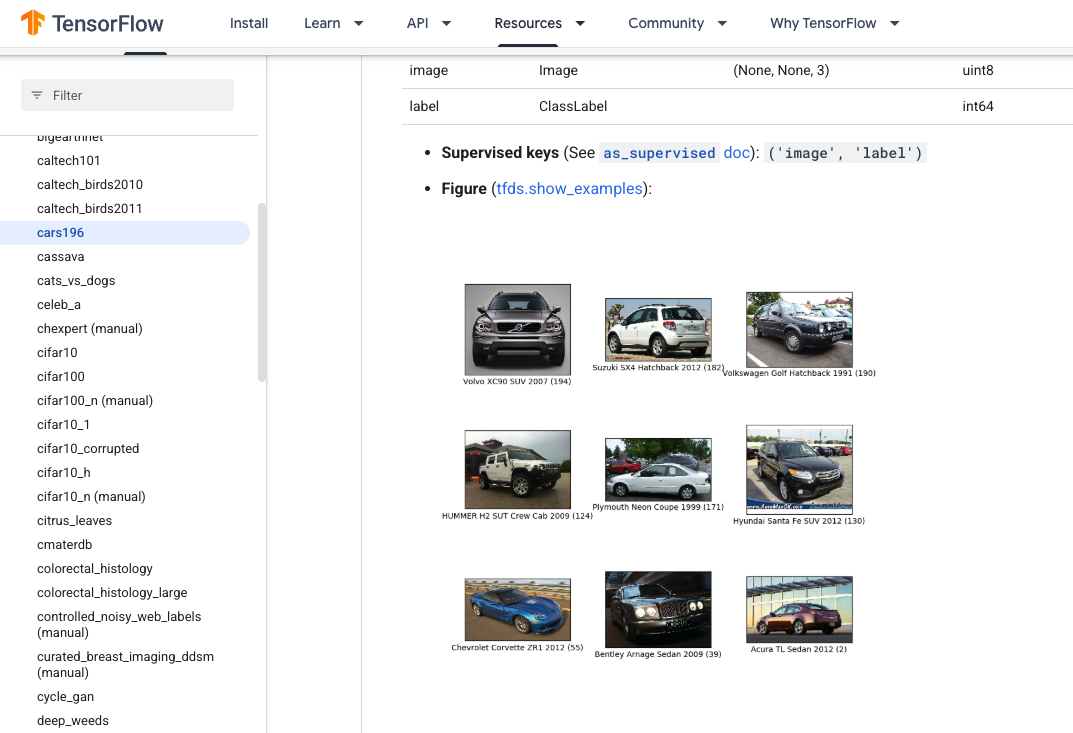Screen dimensions: 1073x733
Task: Click the TensorFlow logo
Action: pos(92,23)
